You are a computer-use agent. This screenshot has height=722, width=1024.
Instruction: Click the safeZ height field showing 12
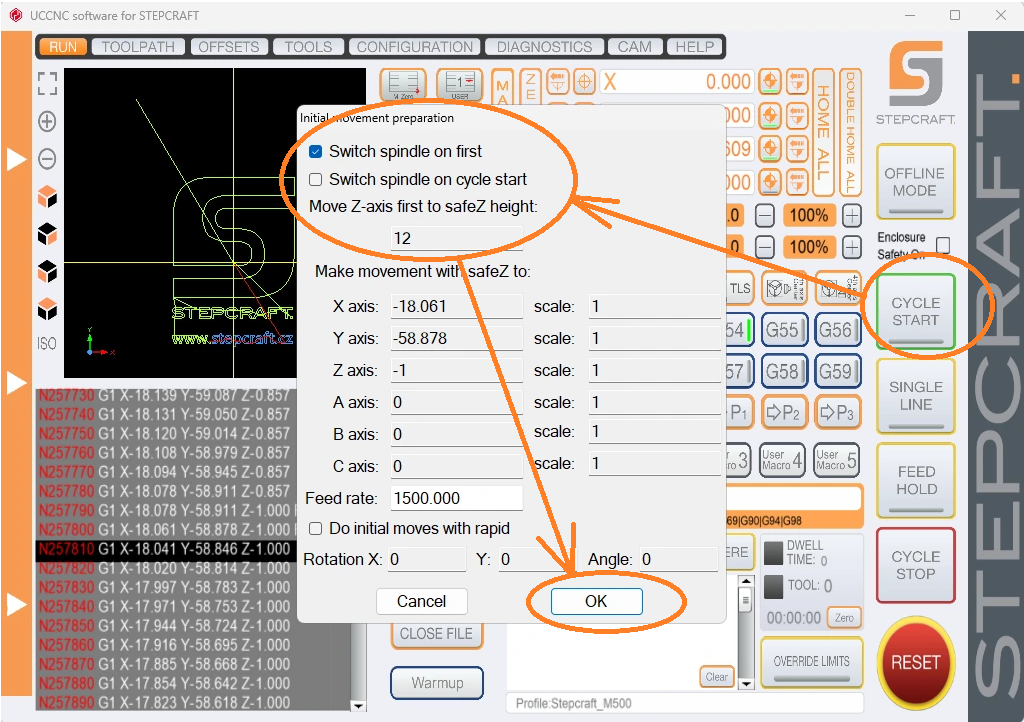[456, 238]
